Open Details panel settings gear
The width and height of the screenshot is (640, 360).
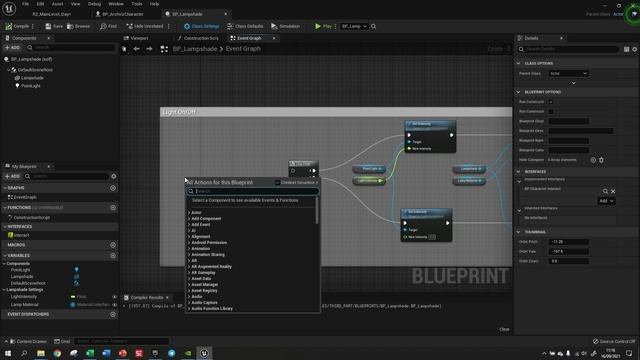635,49
